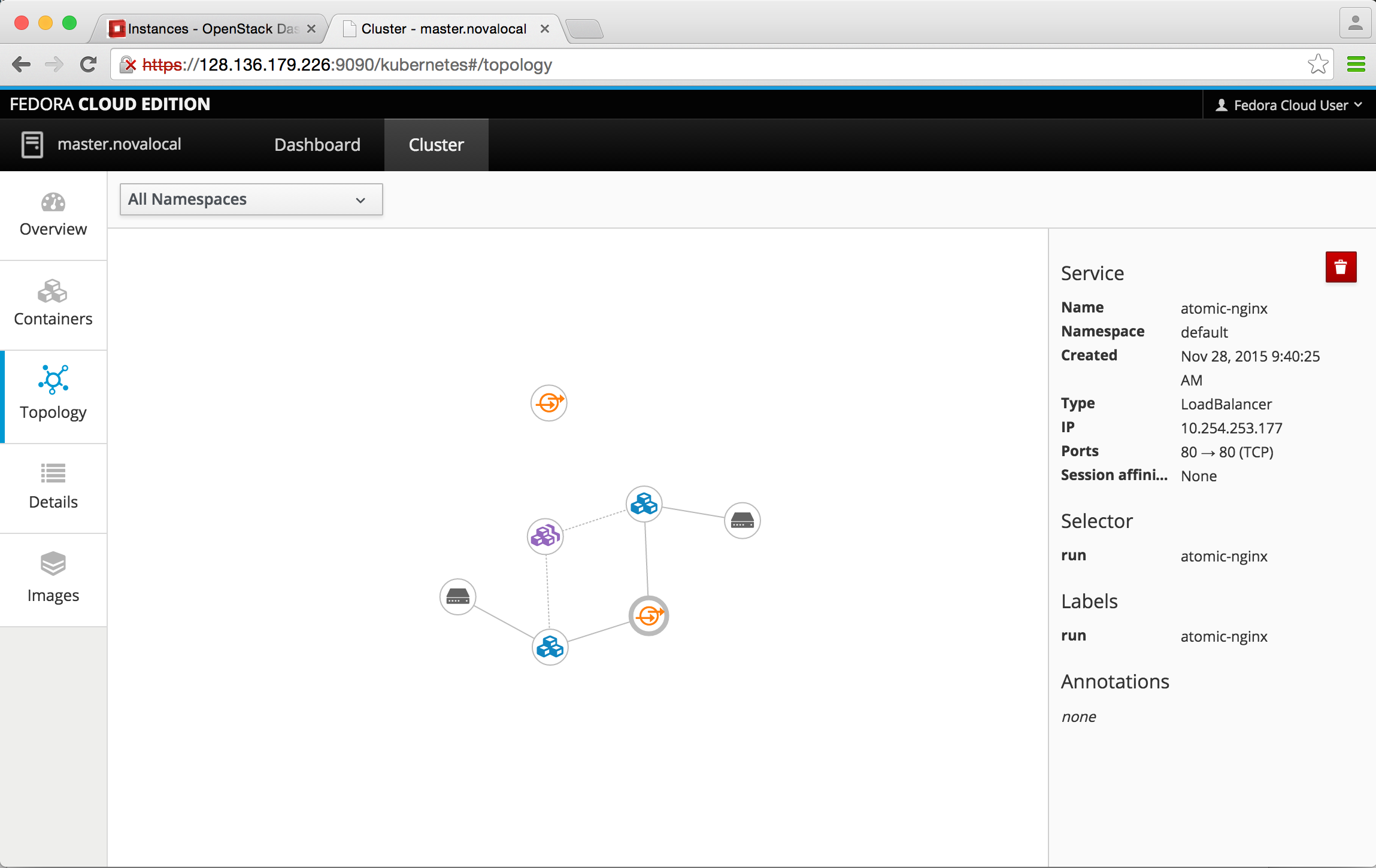This screenshot has width=1376, height=868.
Task: Open the Images sidebar section
Action: 53,580
